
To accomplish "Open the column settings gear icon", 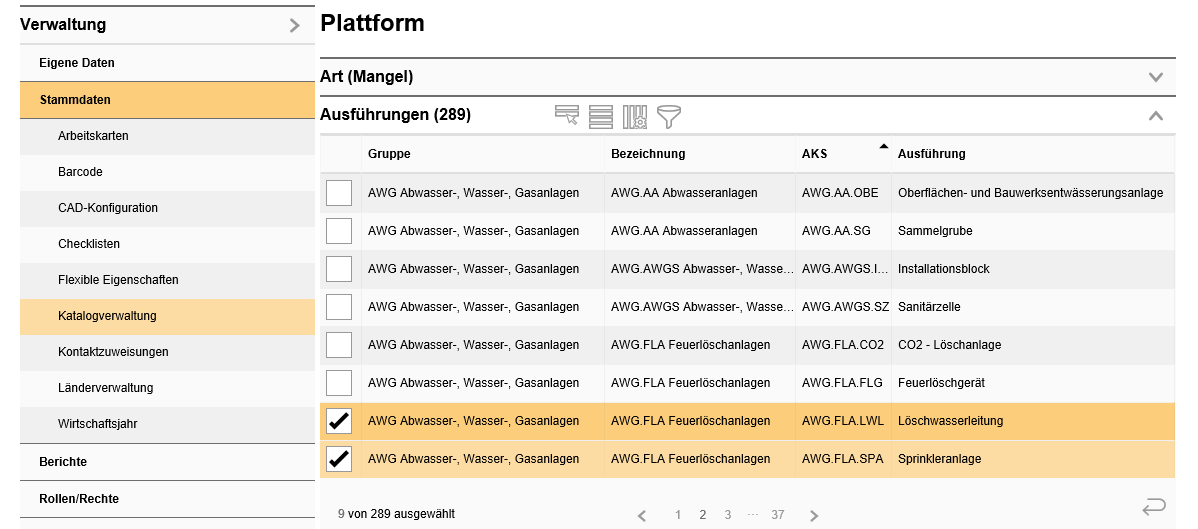I will (x=635, y=116).
